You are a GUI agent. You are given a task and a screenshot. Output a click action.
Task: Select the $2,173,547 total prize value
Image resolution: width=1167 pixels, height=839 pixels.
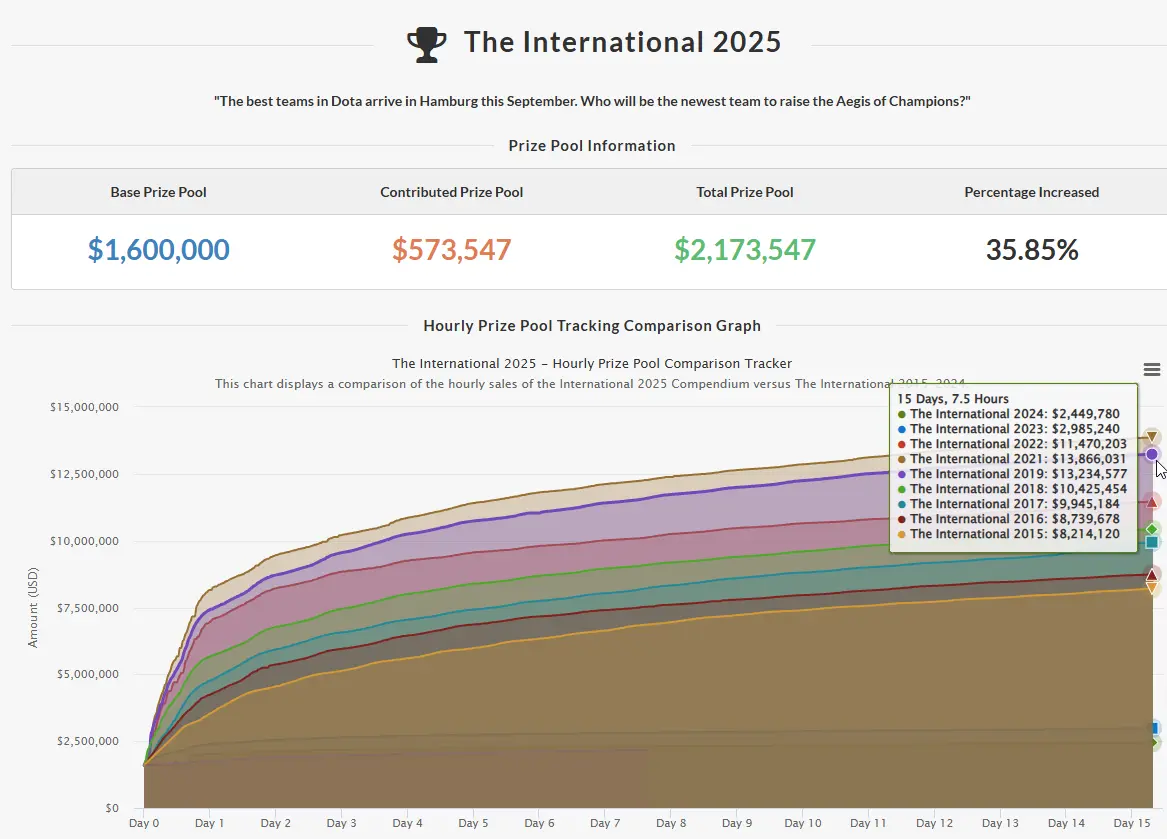pos(745,249)
